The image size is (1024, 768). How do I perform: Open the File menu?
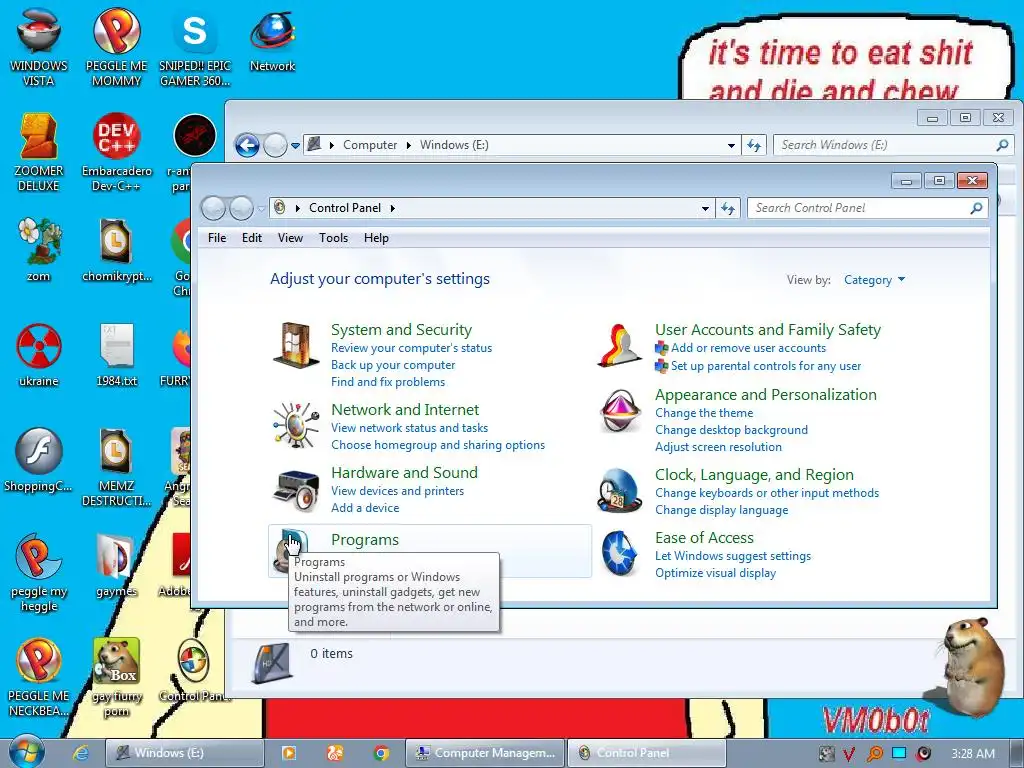point(217,238)
